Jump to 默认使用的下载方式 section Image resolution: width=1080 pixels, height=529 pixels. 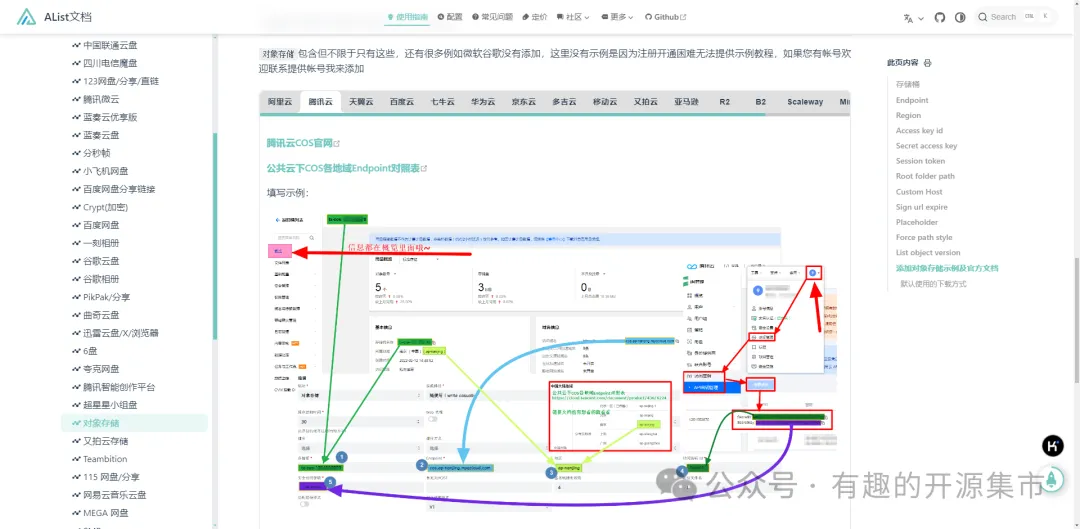click(x=933, y=283)
